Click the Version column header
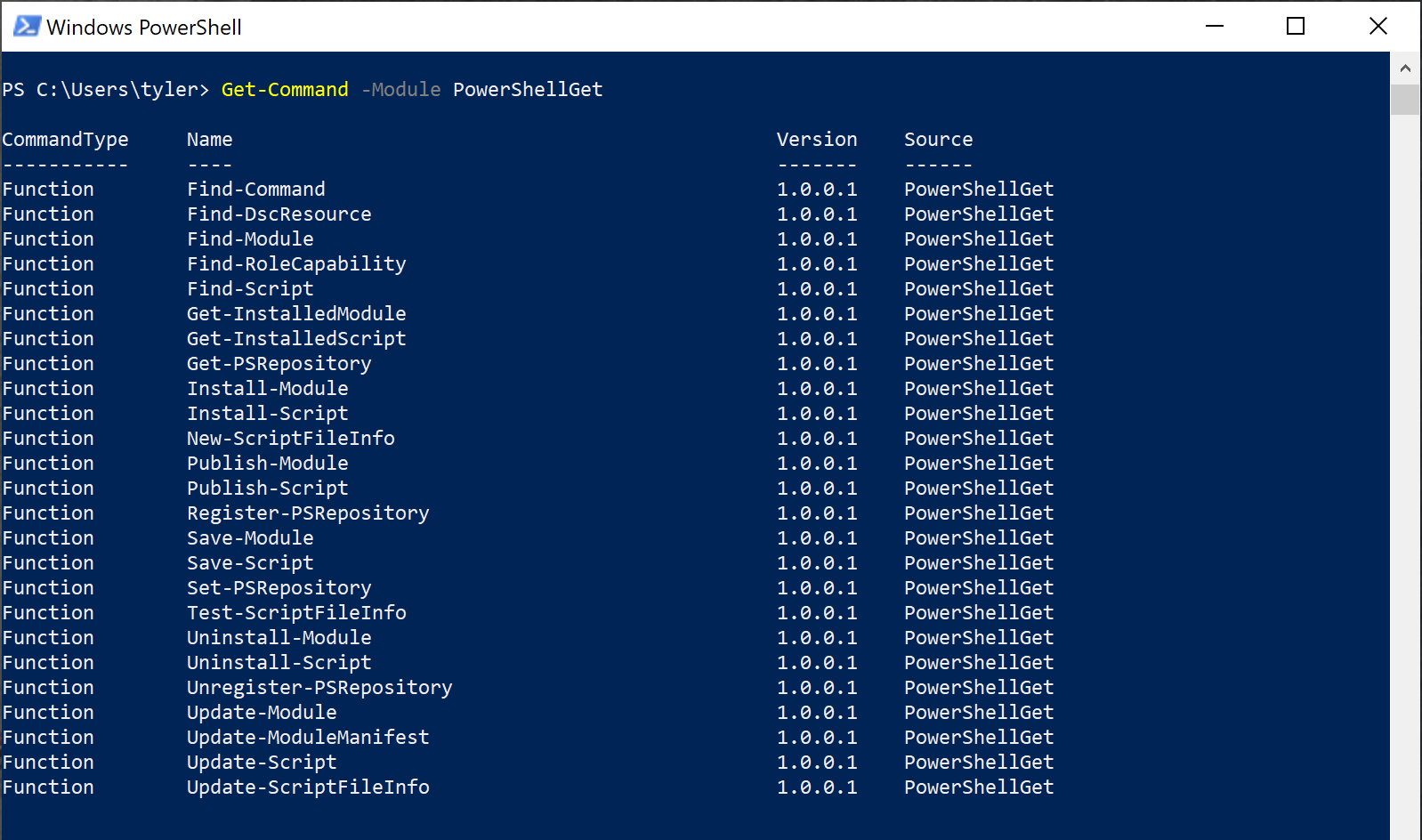Viewport: 1422px width, 840px height. tap(817, 140)
